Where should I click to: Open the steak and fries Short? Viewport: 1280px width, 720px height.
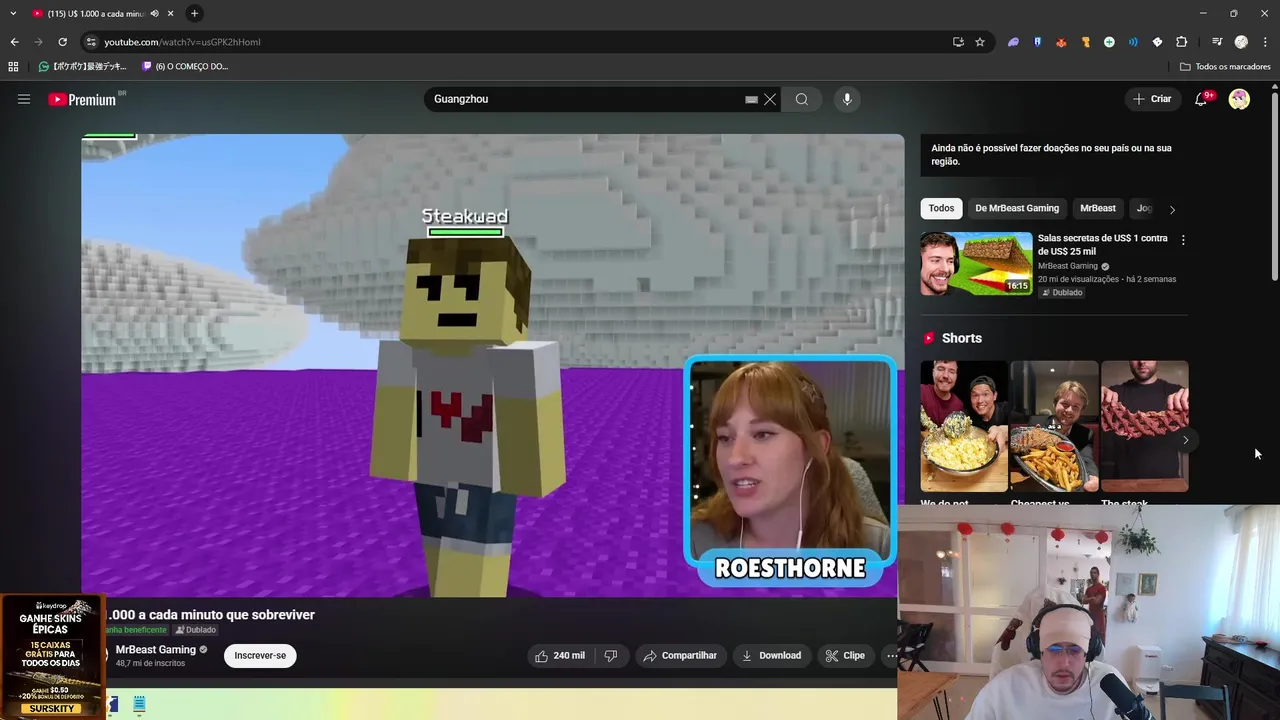[x=1054, y=426]
